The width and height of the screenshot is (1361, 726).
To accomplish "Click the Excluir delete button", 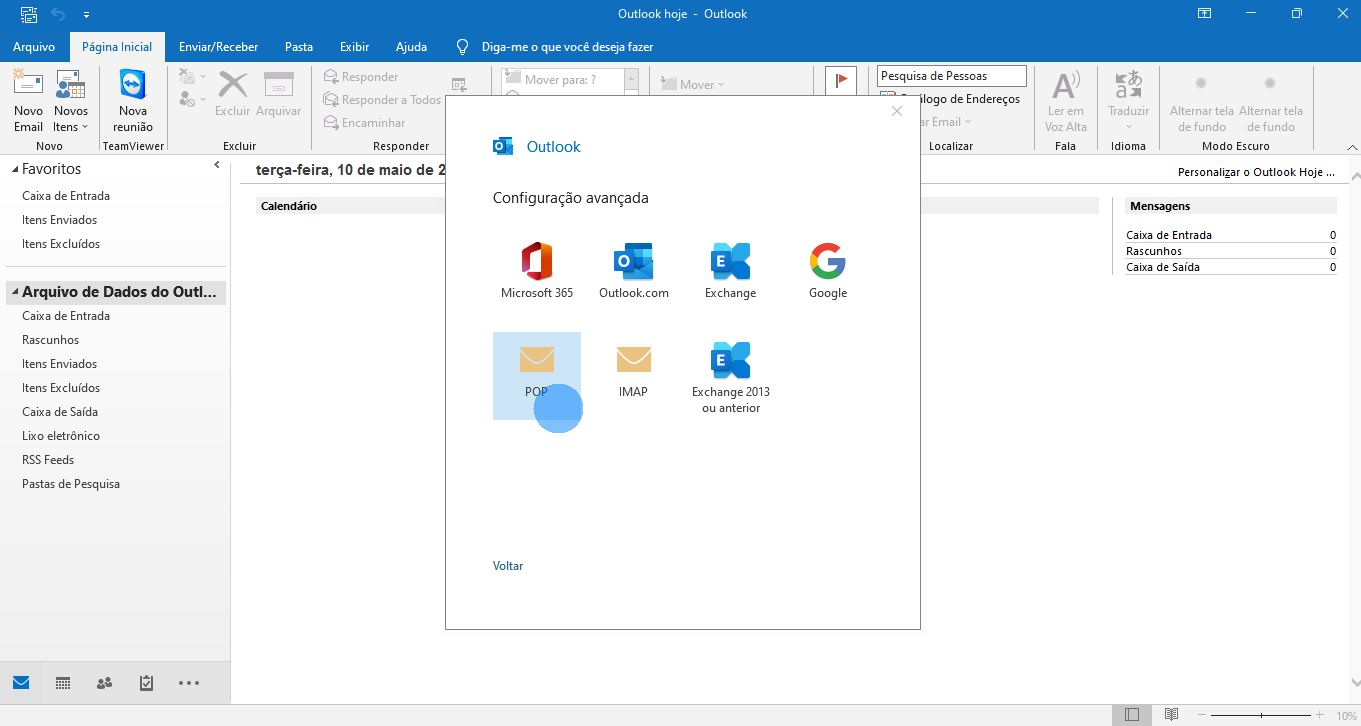I will (233, 95).
